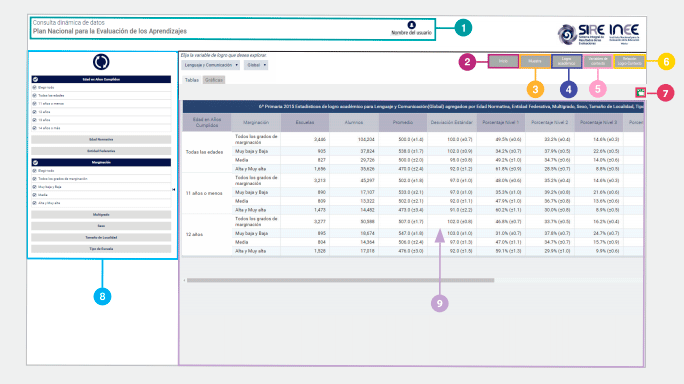
Task: Open the Logro académico section
Action: coord(566,61)
